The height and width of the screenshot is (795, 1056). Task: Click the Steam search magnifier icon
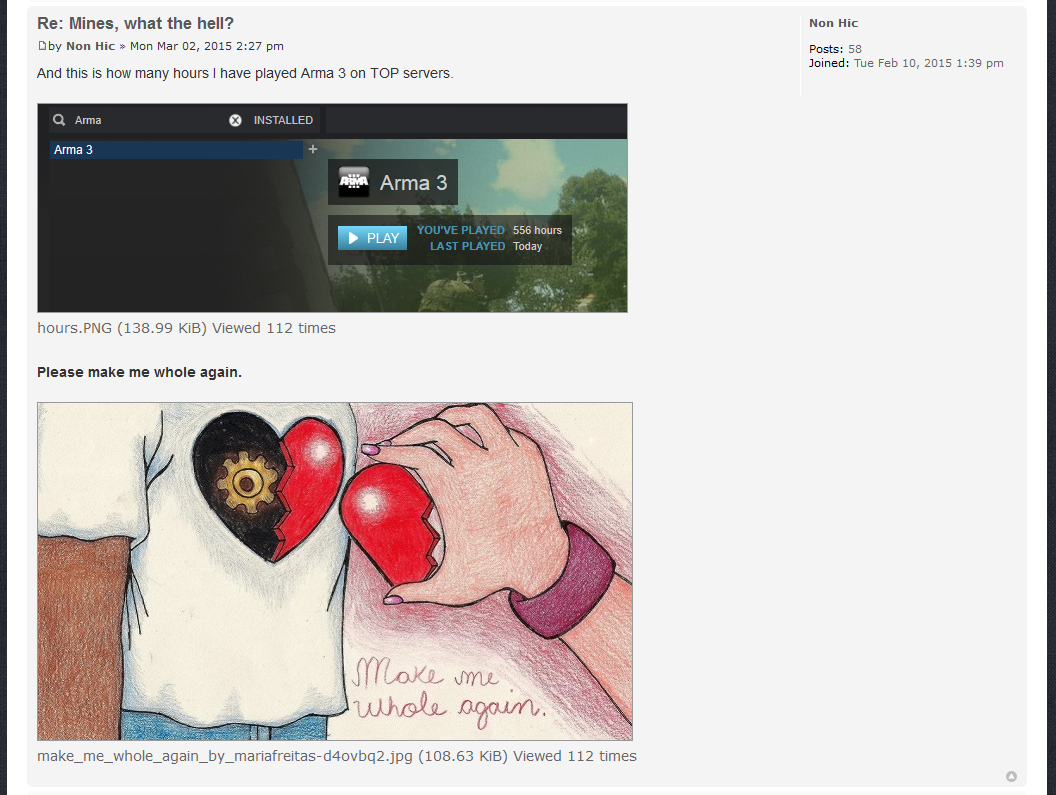point(59,120)
